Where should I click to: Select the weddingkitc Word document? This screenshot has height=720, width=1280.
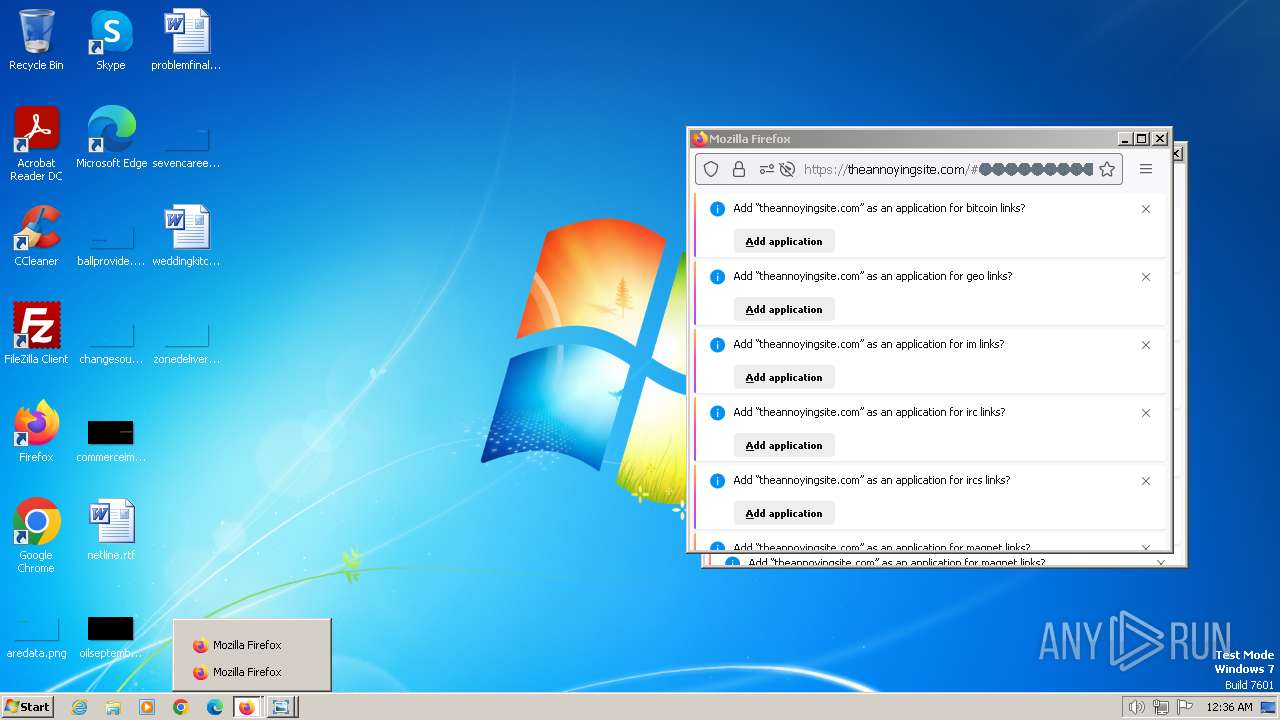[x=186, y=236]
